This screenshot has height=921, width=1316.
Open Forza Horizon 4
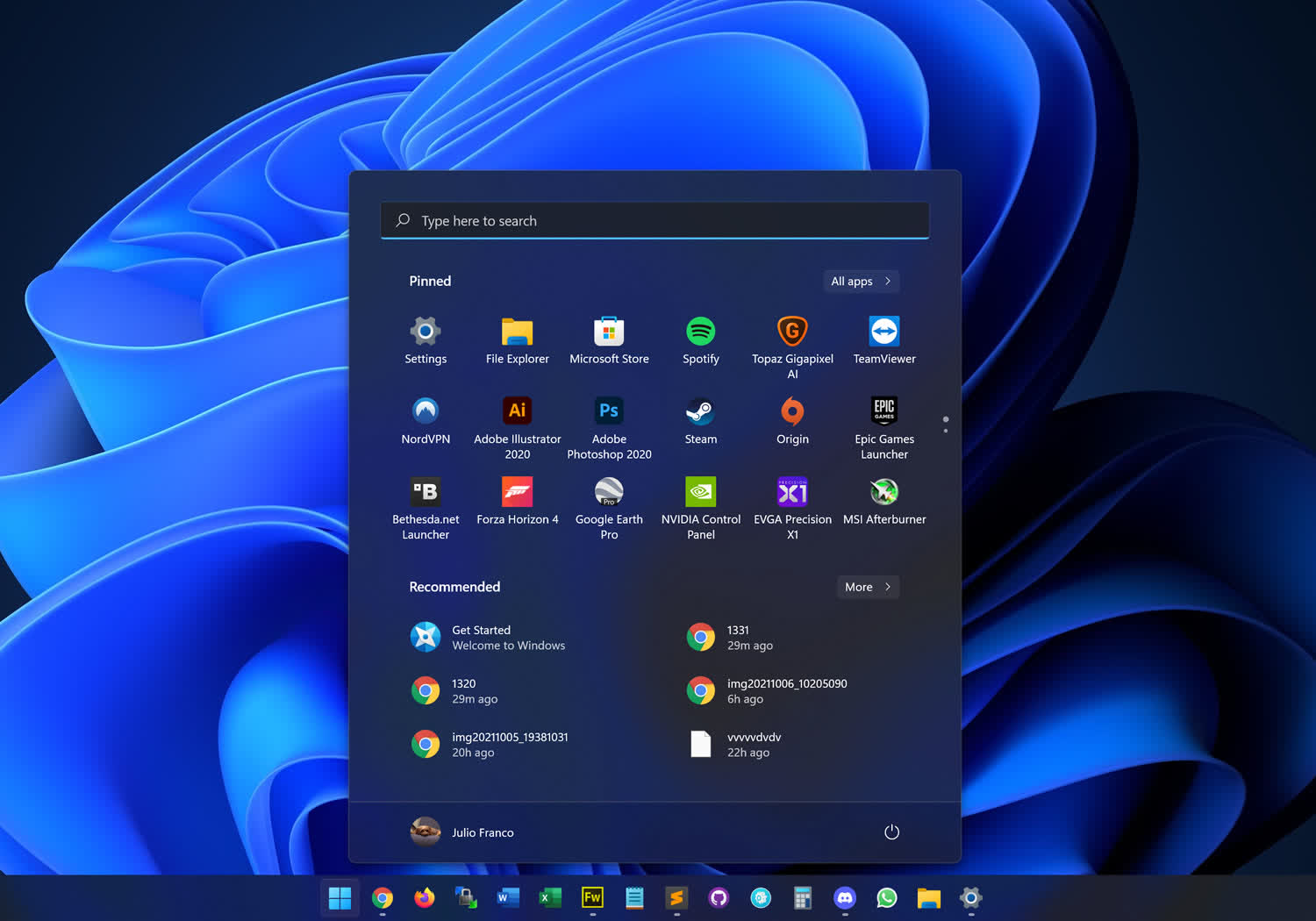517,493
